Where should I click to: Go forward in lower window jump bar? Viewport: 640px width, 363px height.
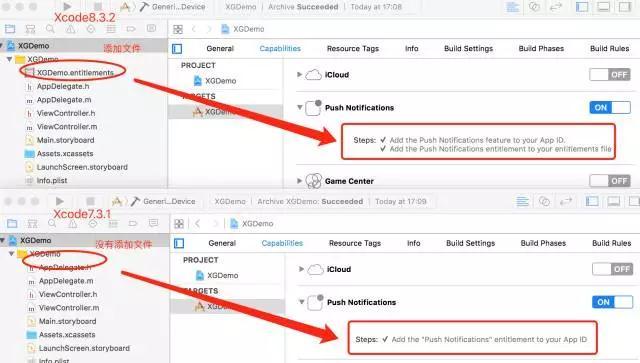coord(215,223)
